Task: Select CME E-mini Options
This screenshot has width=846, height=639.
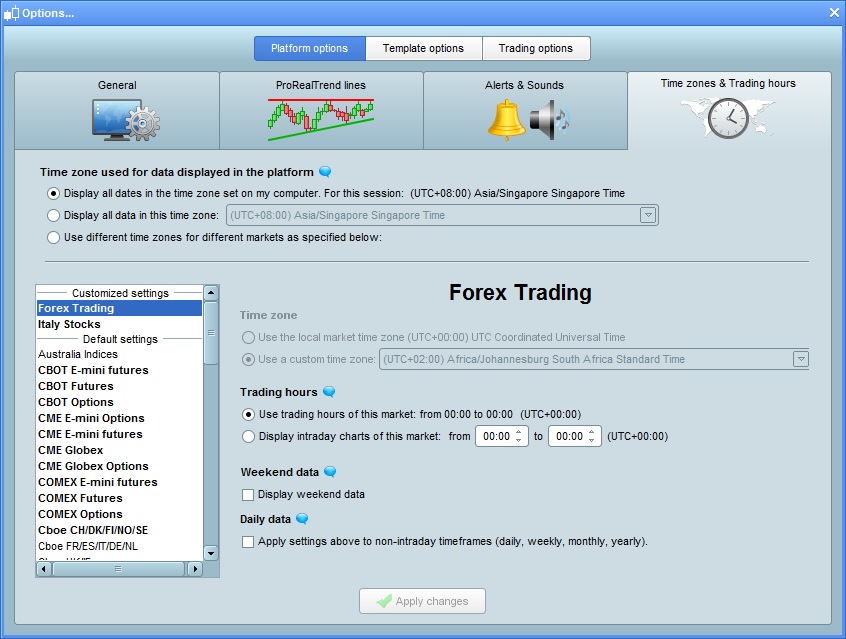Action: pos(119,418)
